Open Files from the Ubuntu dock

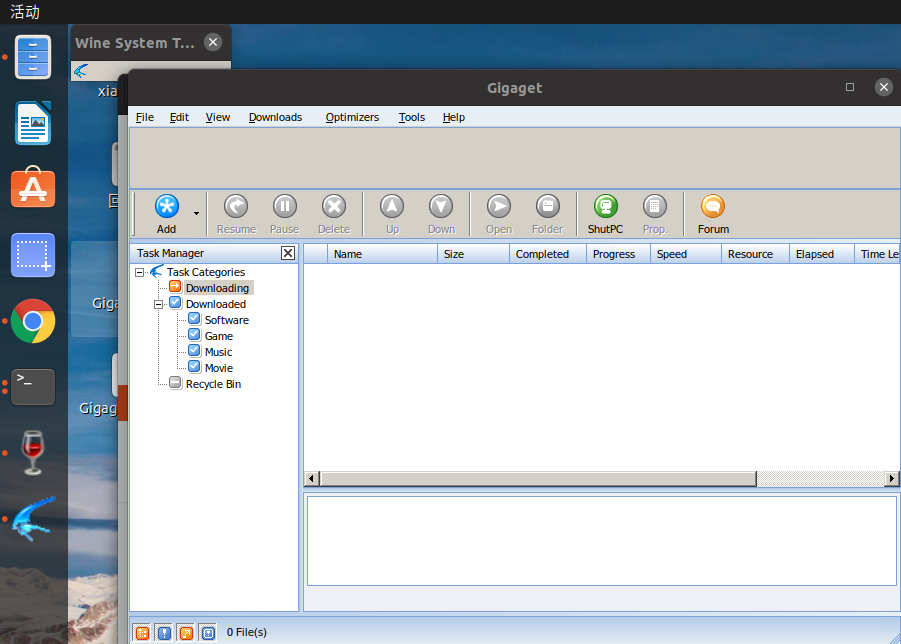click(x=33, y=57)
